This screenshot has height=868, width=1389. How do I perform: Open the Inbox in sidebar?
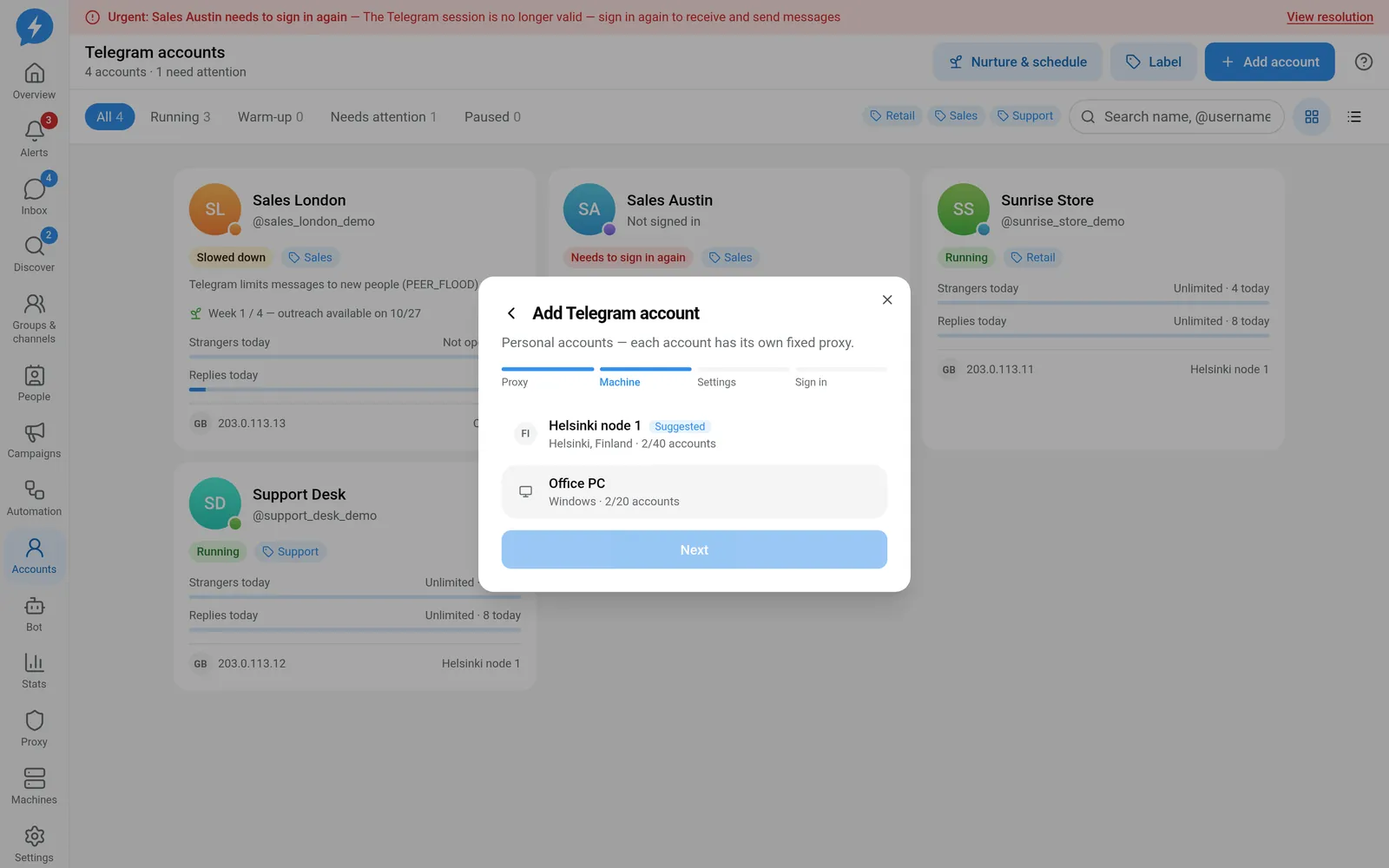point(34,197)
